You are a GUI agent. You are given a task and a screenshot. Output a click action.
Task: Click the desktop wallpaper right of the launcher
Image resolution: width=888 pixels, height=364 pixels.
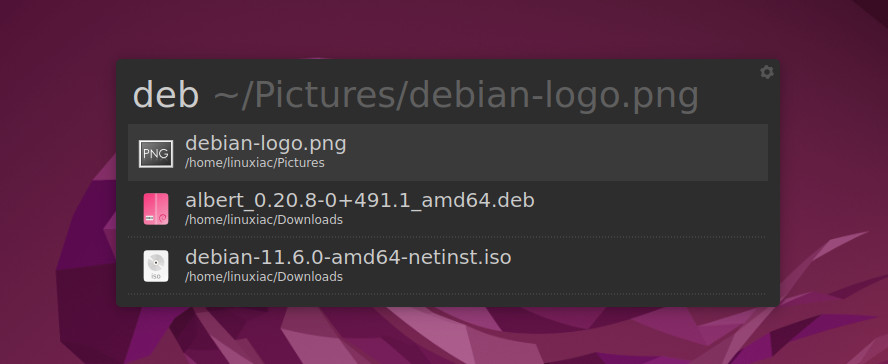pyautogui.click(x=834, y=181)
